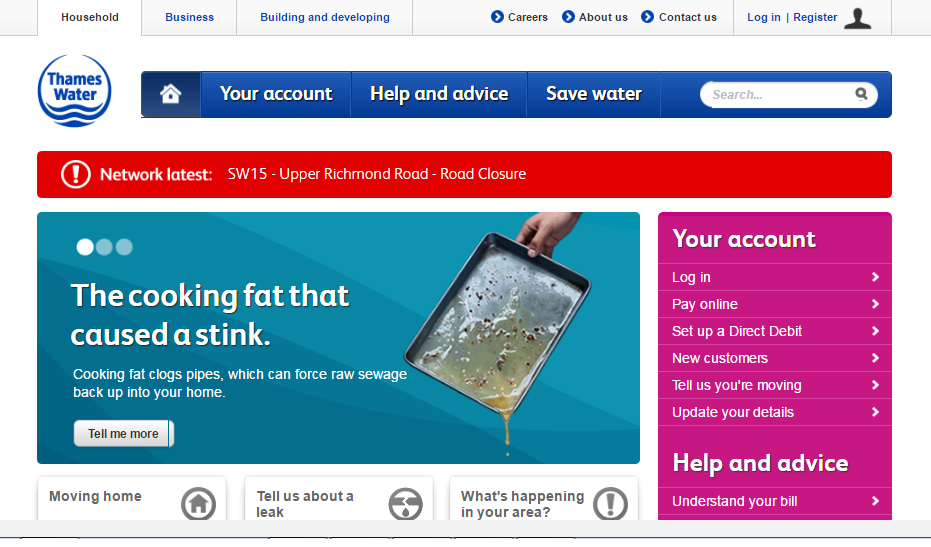The image size is (931, 547).
Task: Select the first carousel slide dot
Action: coord(85,247)
